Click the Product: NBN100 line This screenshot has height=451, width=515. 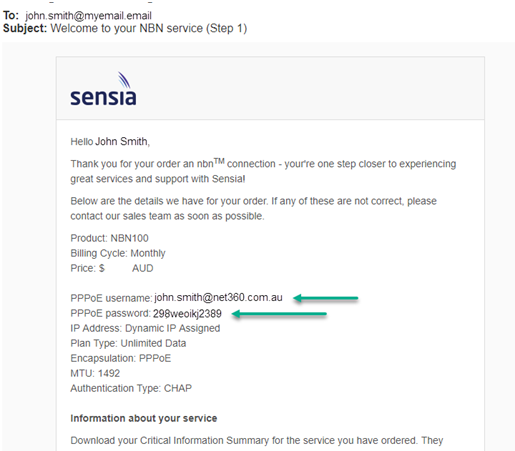[109, 238]
